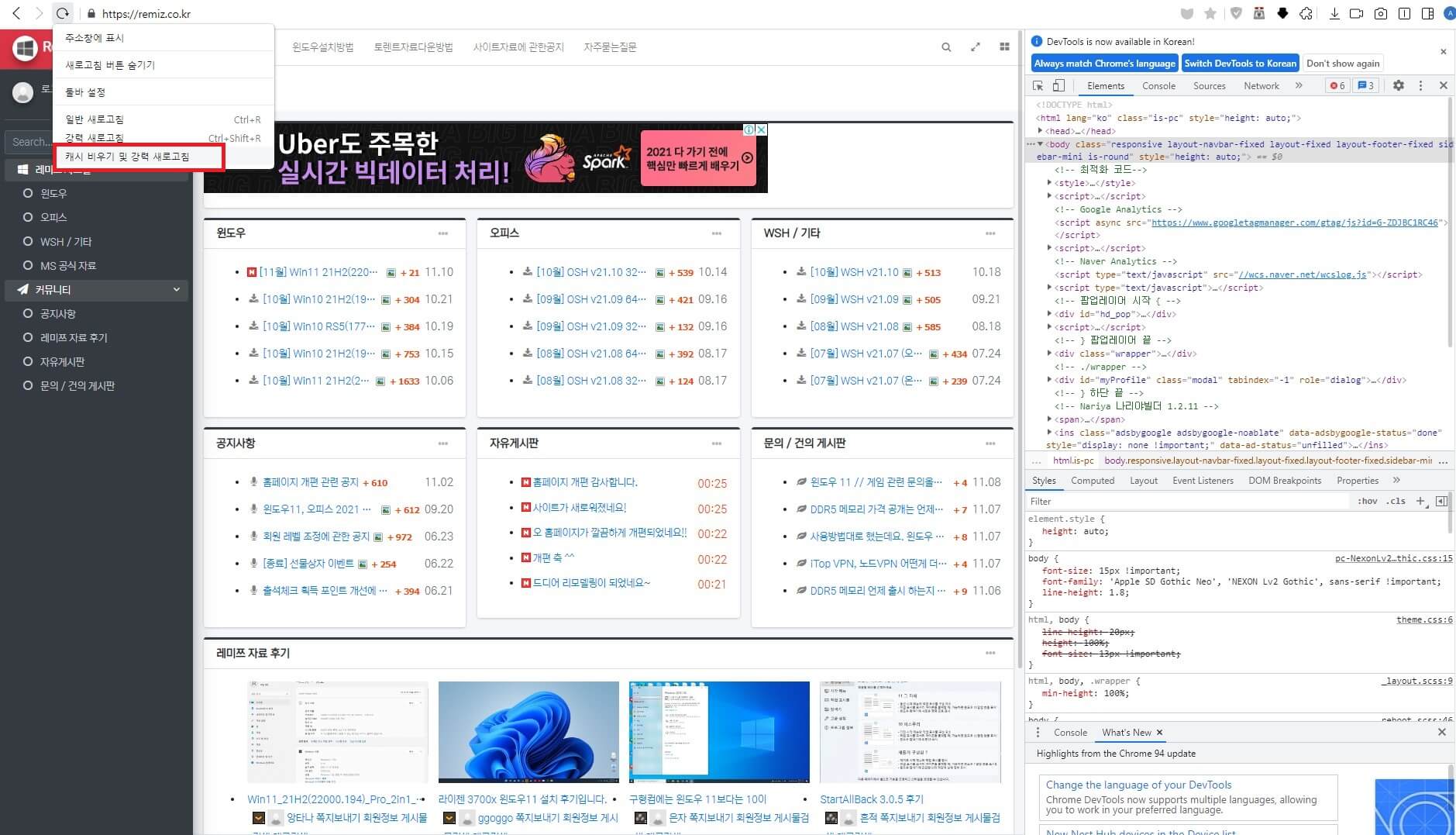Open the drawer three-dot menu
This screenshot has width=1456, height=835.
pos(1038,732)
